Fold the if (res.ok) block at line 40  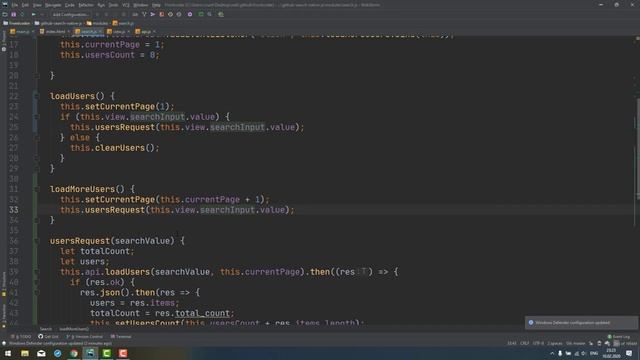tap(36, 282)
